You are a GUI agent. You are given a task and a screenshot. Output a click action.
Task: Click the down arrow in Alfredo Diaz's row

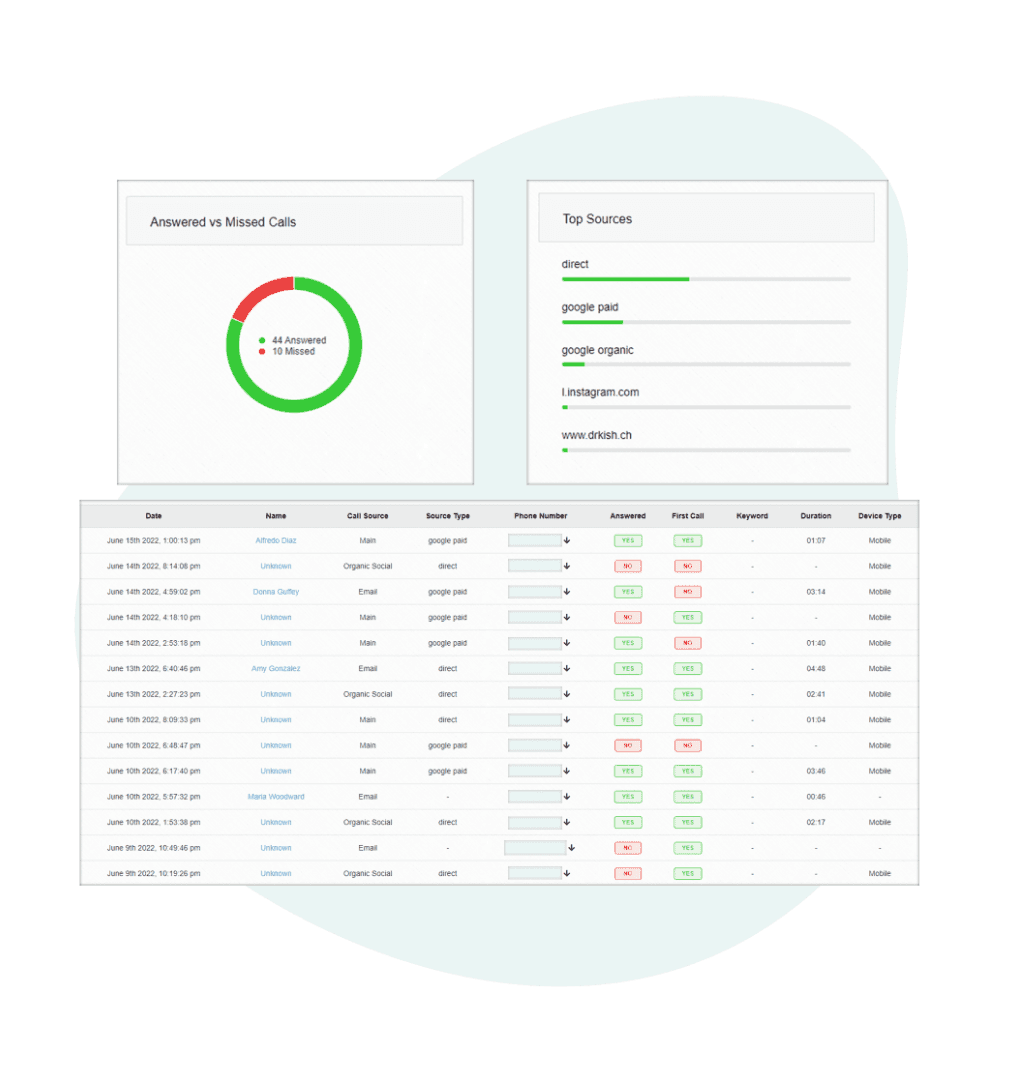pos(567,541)
